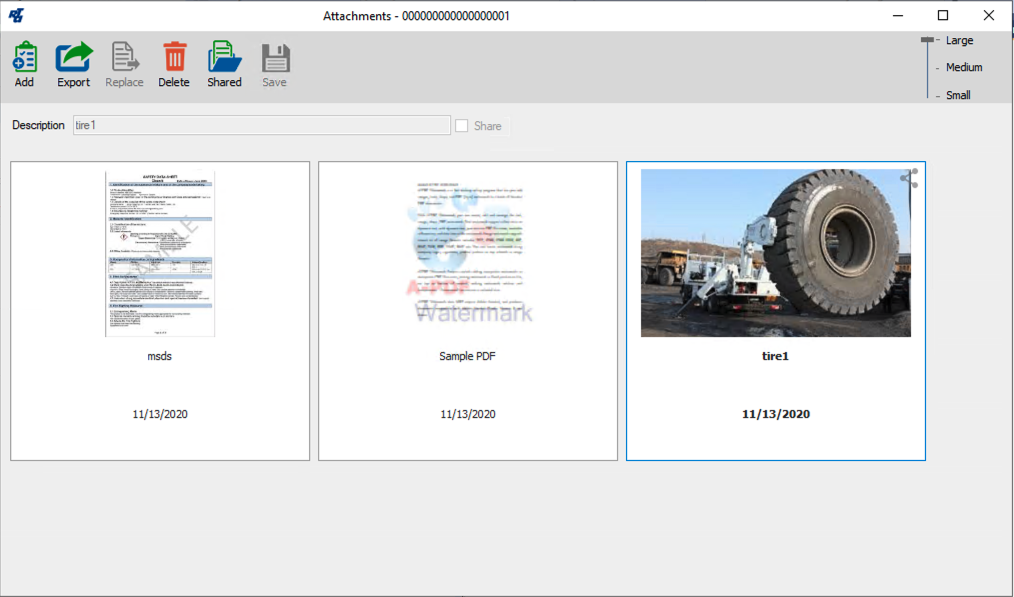Screen dimensions: 1014x597
Task: Switch thumbnail size to Small
Action: (x=958, y=95)
